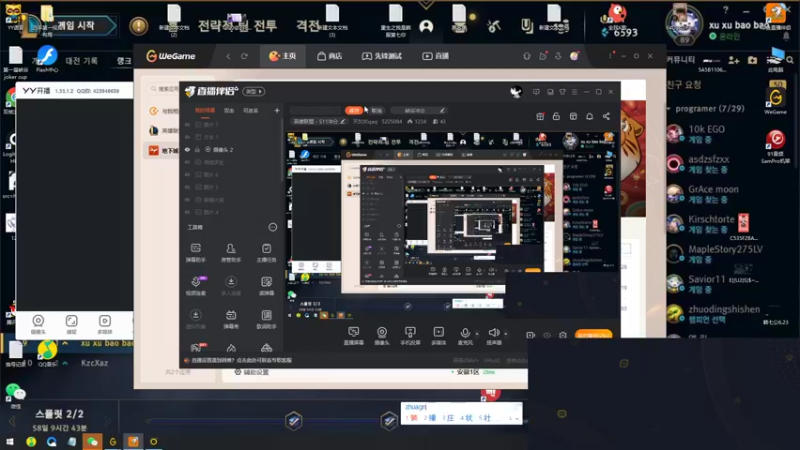
Task: Click the WeGame search field
Action: (x=164, y=89)
